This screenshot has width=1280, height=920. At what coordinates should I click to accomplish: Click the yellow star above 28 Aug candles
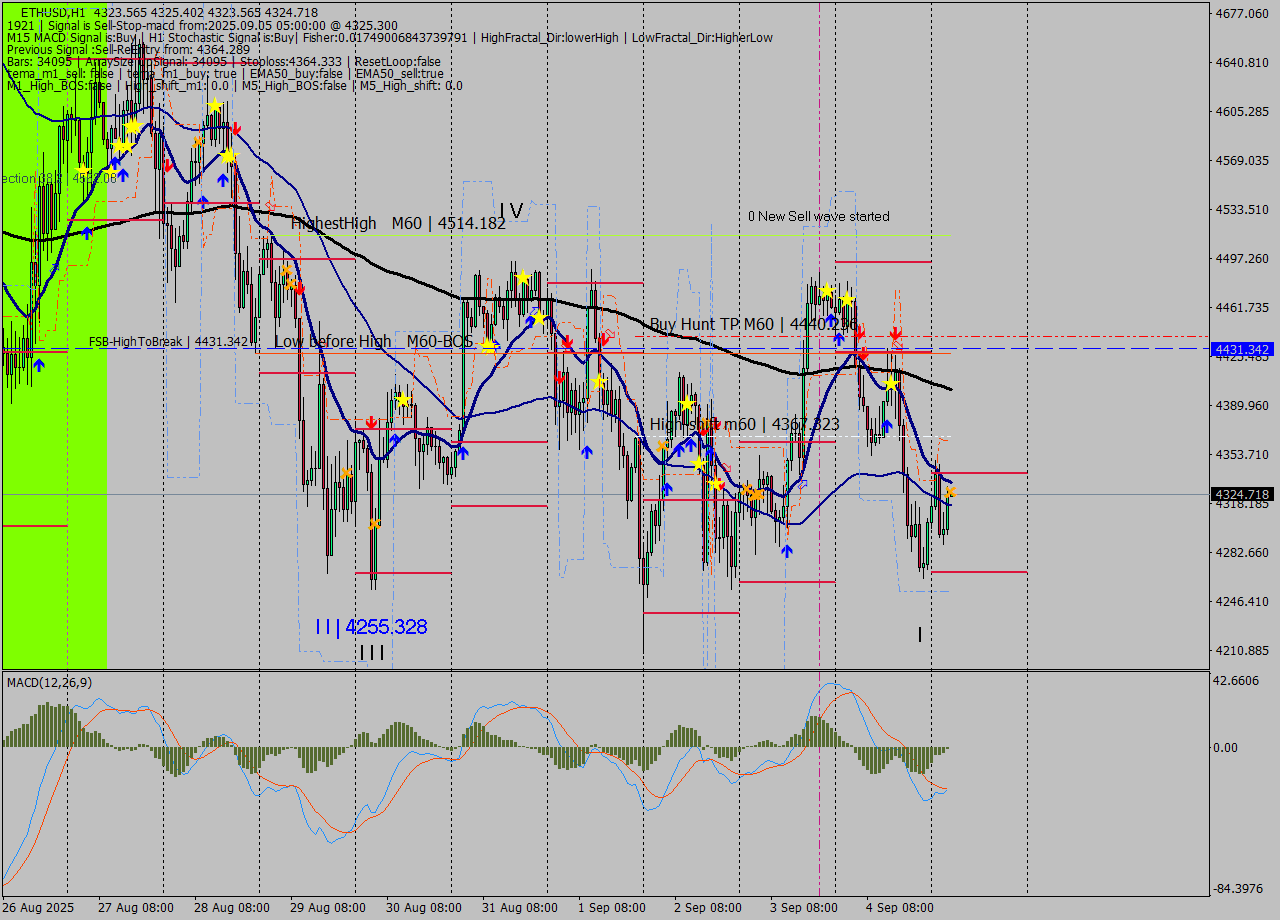click(214, 106)
